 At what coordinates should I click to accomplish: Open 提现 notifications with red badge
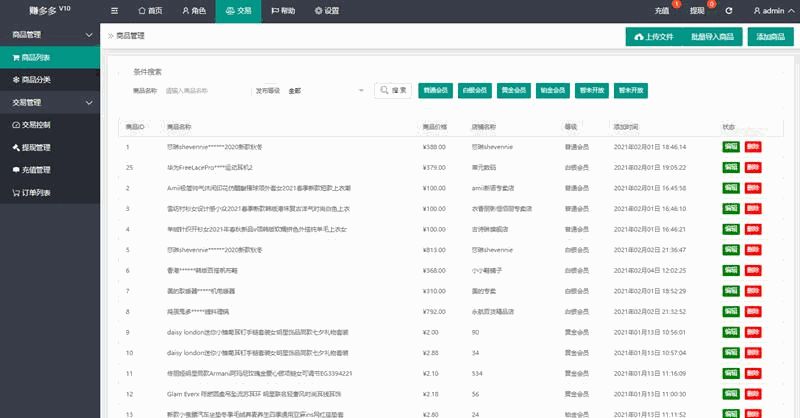(x=698, y=11)
